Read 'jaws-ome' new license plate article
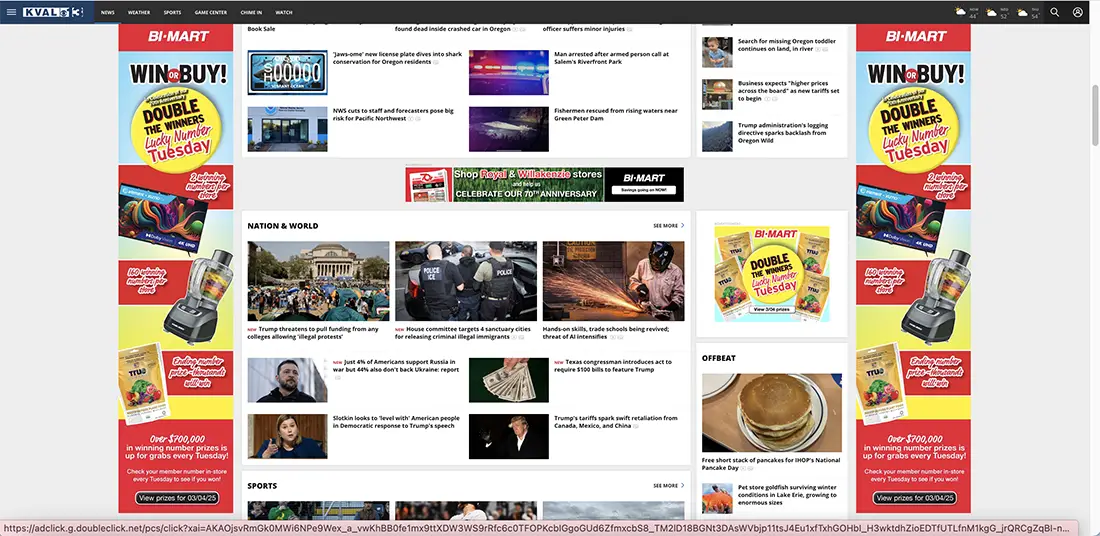The width and height of the screenshot is (1100, 536). tap(397, 58)
